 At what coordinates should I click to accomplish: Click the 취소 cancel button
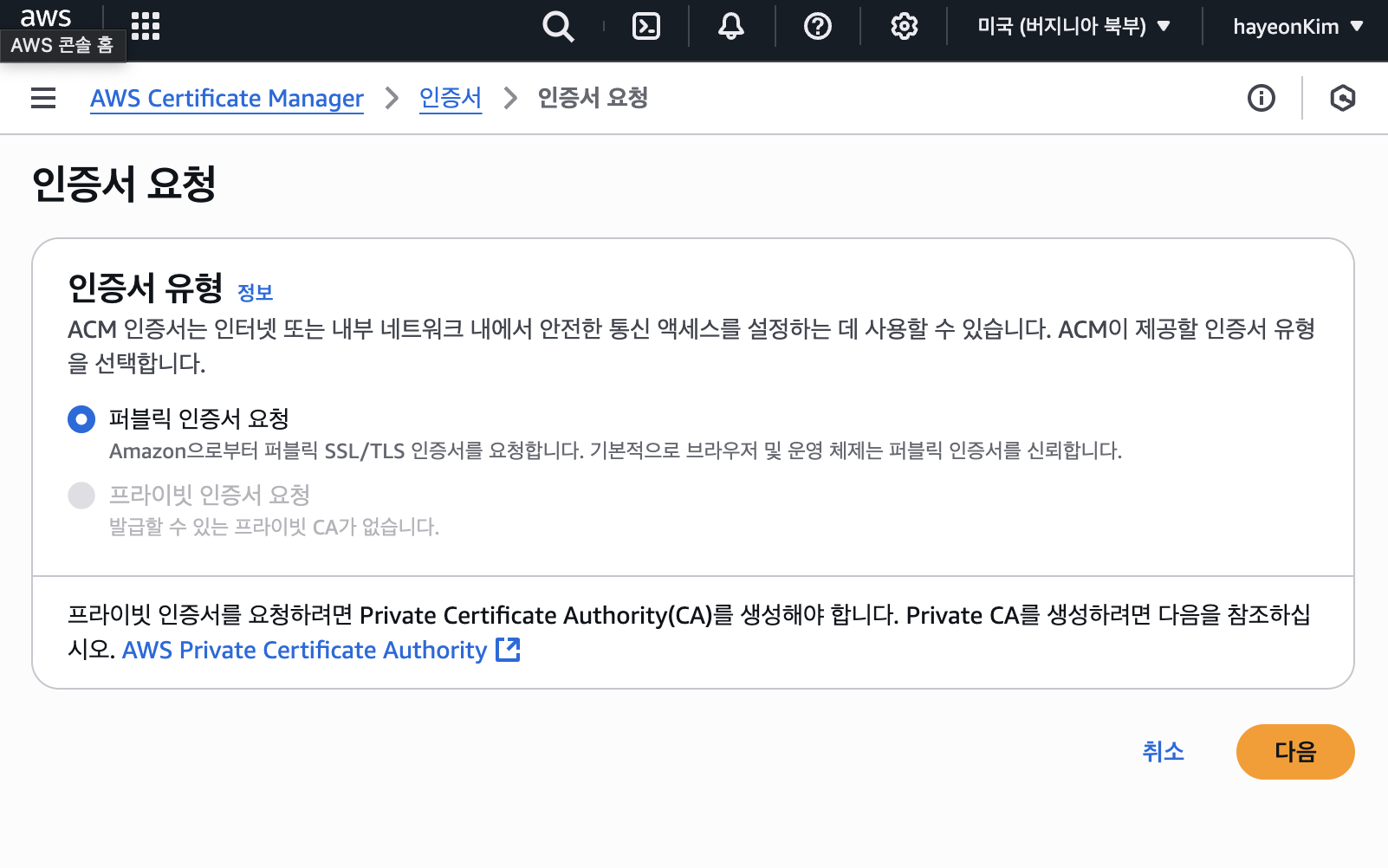1163,751
